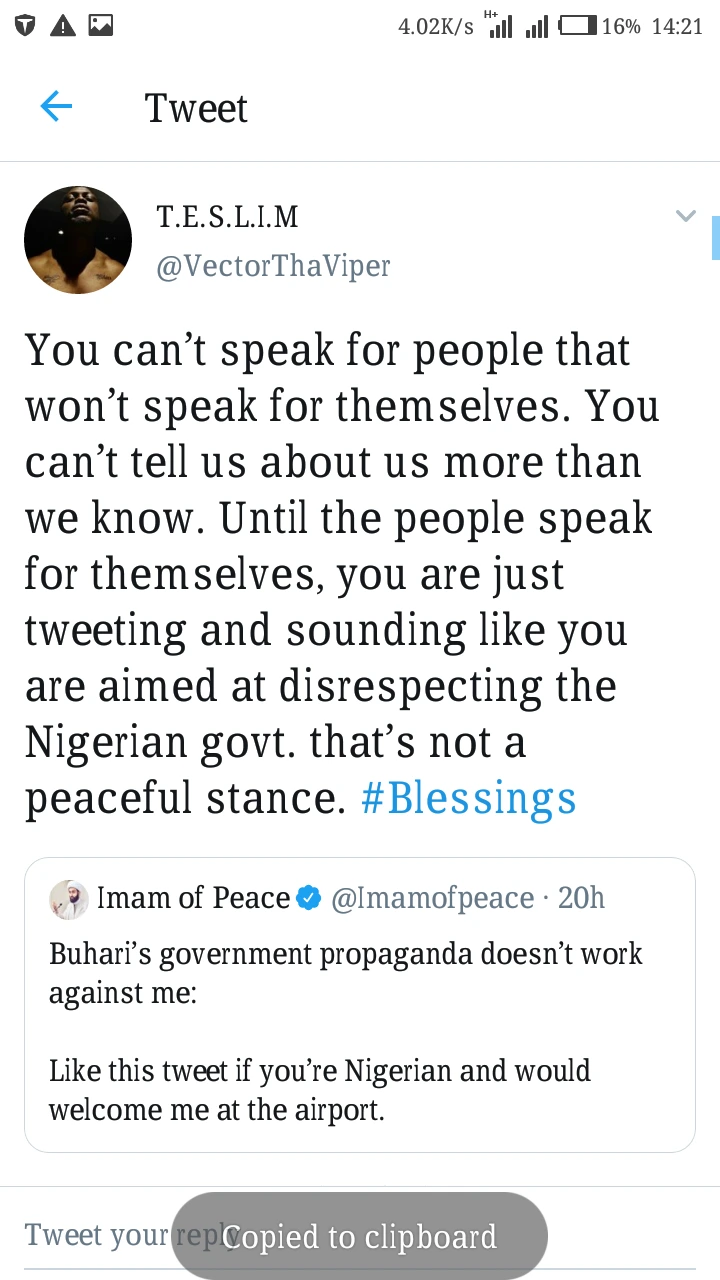Screen dimensions: 720x1280
Task: Tap the battery icon in status bar
Action: pos(577,26)
